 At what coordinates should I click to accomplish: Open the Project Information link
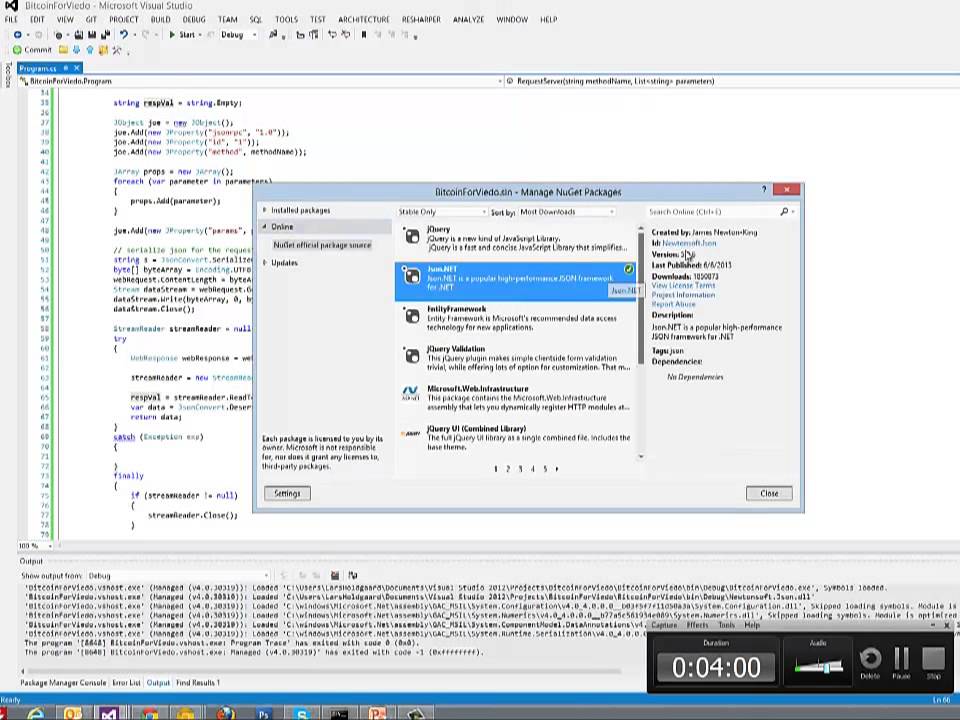[683, 294]
